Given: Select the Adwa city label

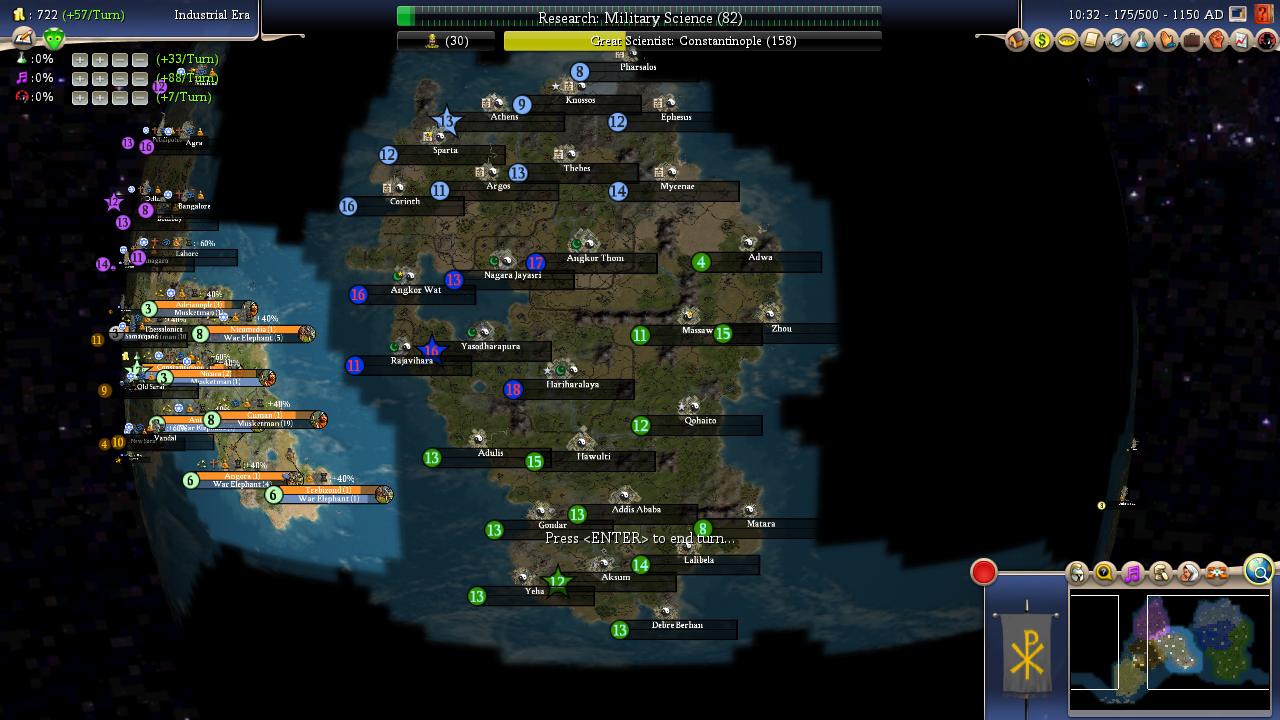Looking at the screenshot, I should [x=760, y=258].
